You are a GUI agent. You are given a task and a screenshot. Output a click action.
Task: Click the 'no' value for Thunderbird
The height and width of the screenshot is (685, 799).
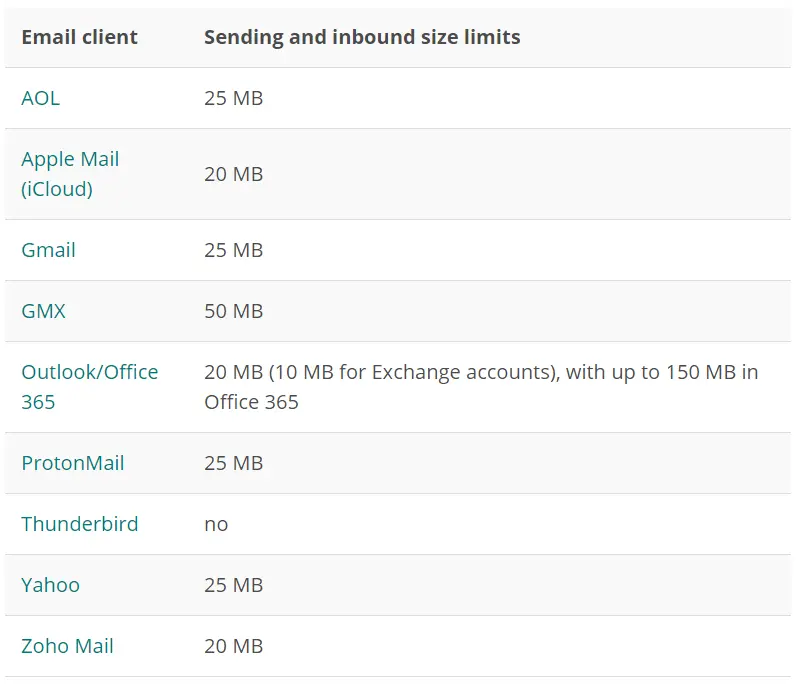(216, 524)
